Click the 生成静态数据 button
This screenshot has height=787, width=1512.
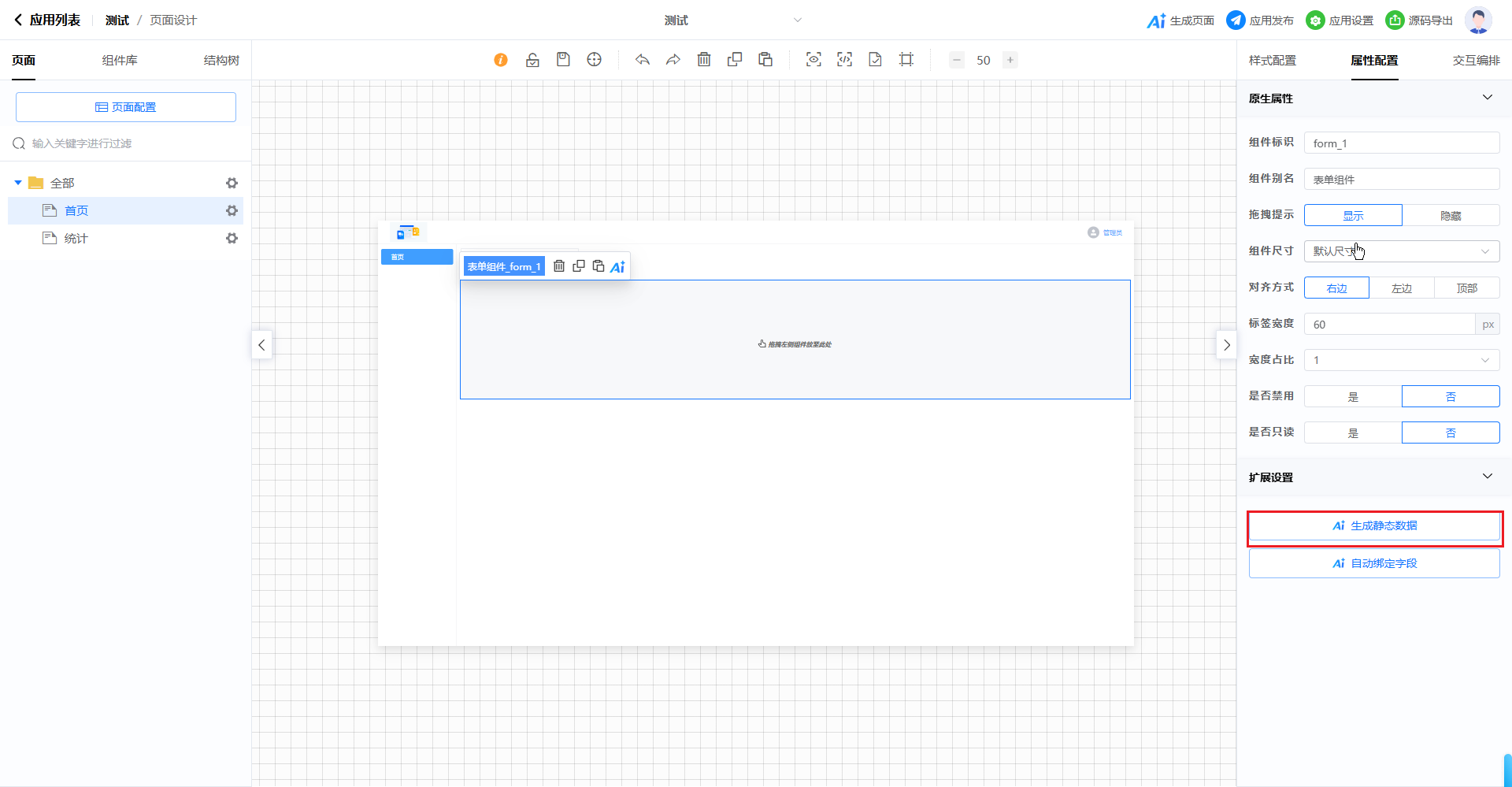(1374, 525)
